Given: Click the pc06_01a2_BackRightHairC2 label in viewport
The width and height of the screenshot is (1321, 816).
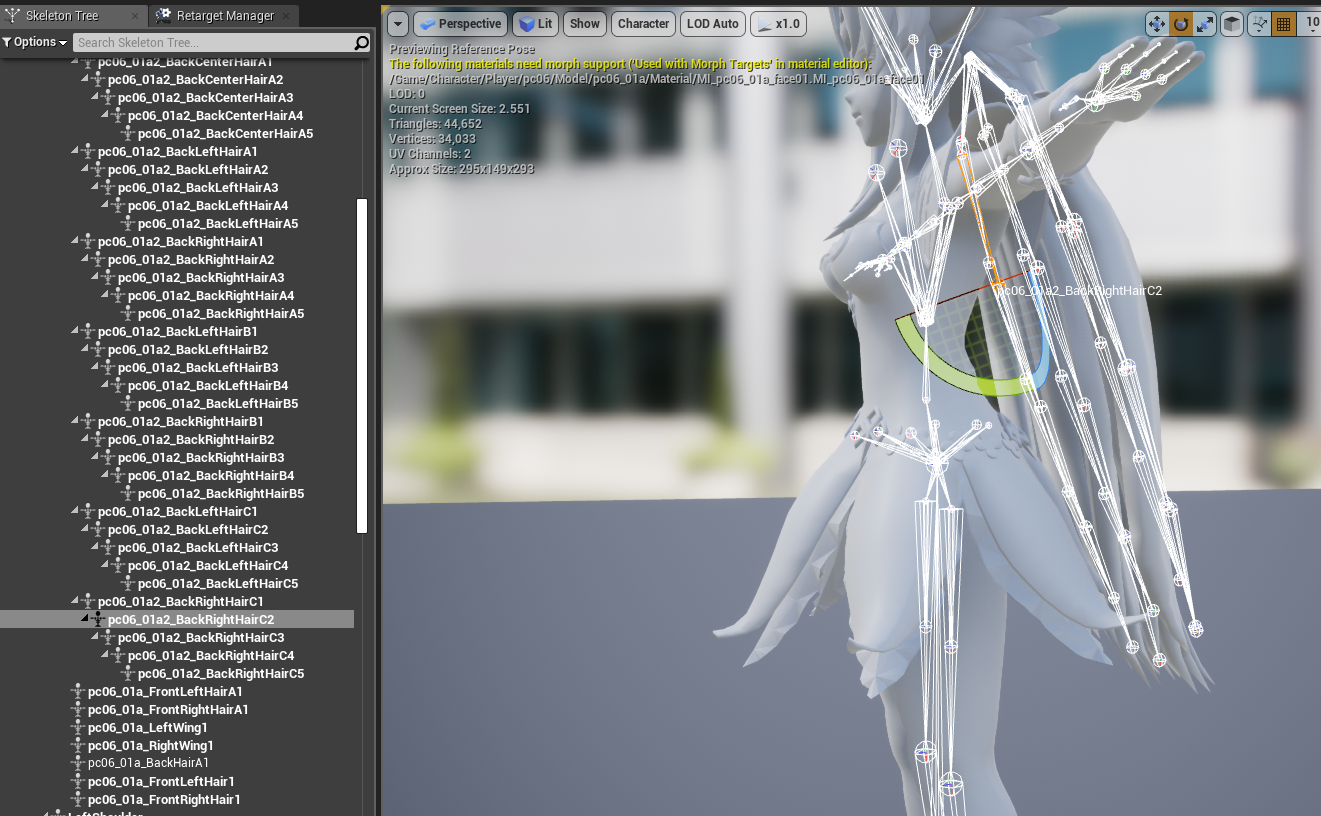Looking at the screenshot, I should coord(1081,290).
